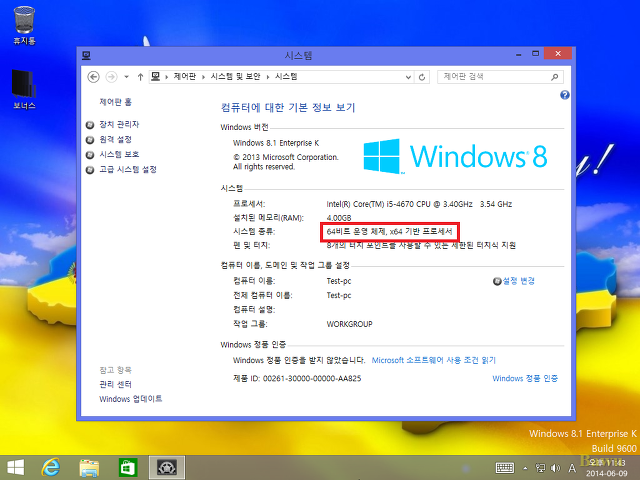The image size is (640, 480).
Task: Open 고급 시스템 설정 link
Action: pos(128,169)
